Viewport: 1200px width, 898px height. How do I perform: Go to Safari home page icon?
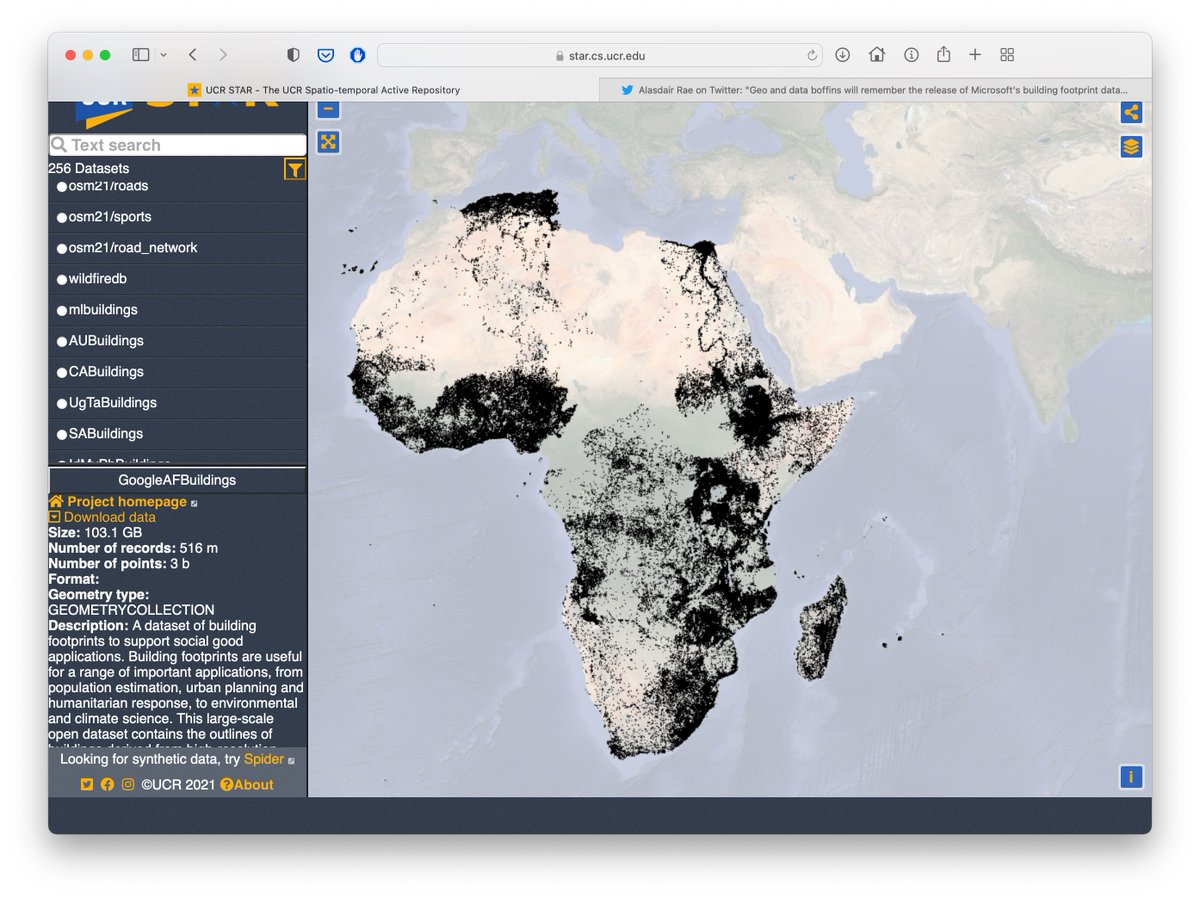pyautogui.click(x=877, y=55)
